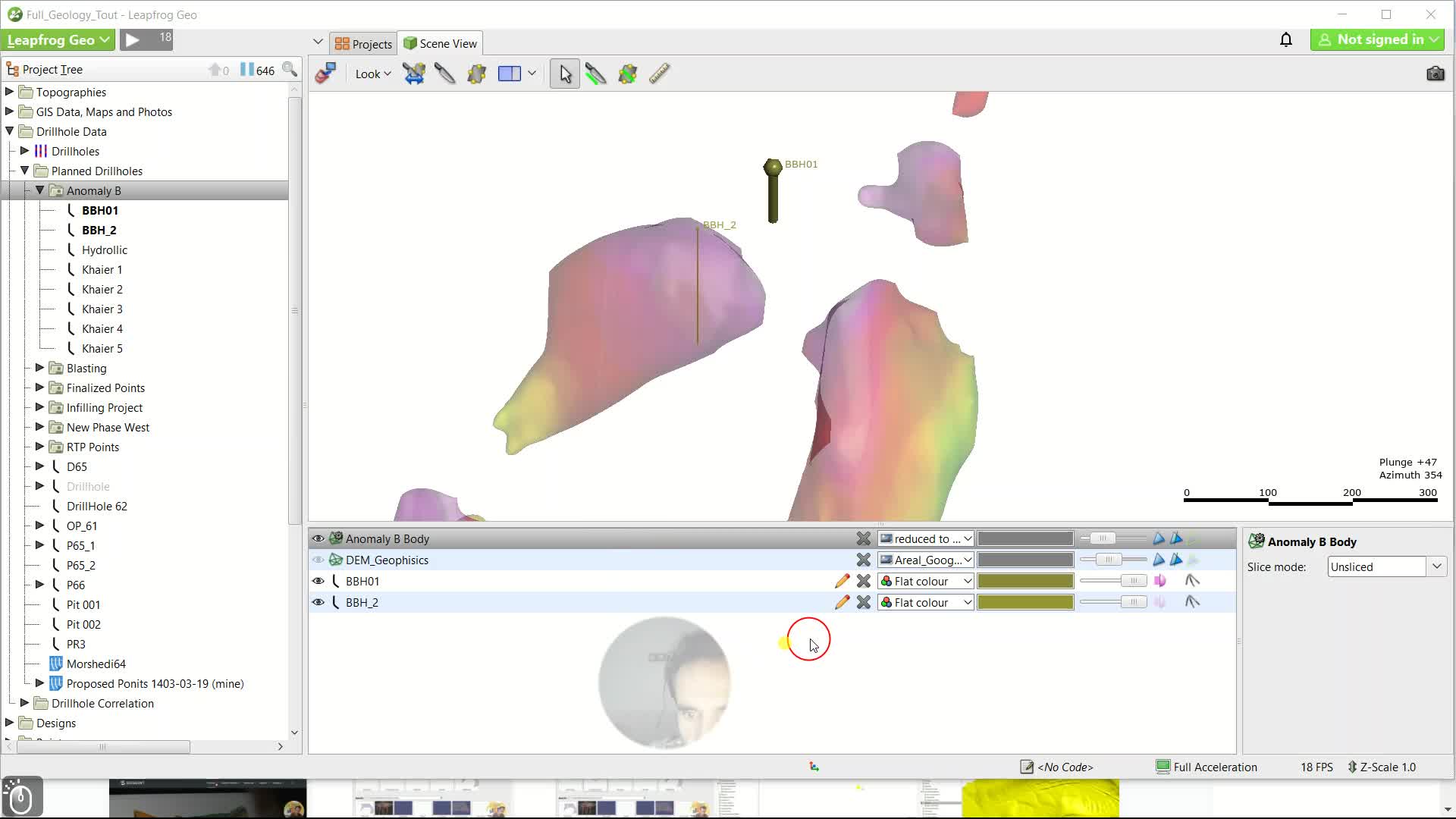Edit BBH01 colour with pencil icon
The height and width of the screenshot is (819, 1456).
842,581
